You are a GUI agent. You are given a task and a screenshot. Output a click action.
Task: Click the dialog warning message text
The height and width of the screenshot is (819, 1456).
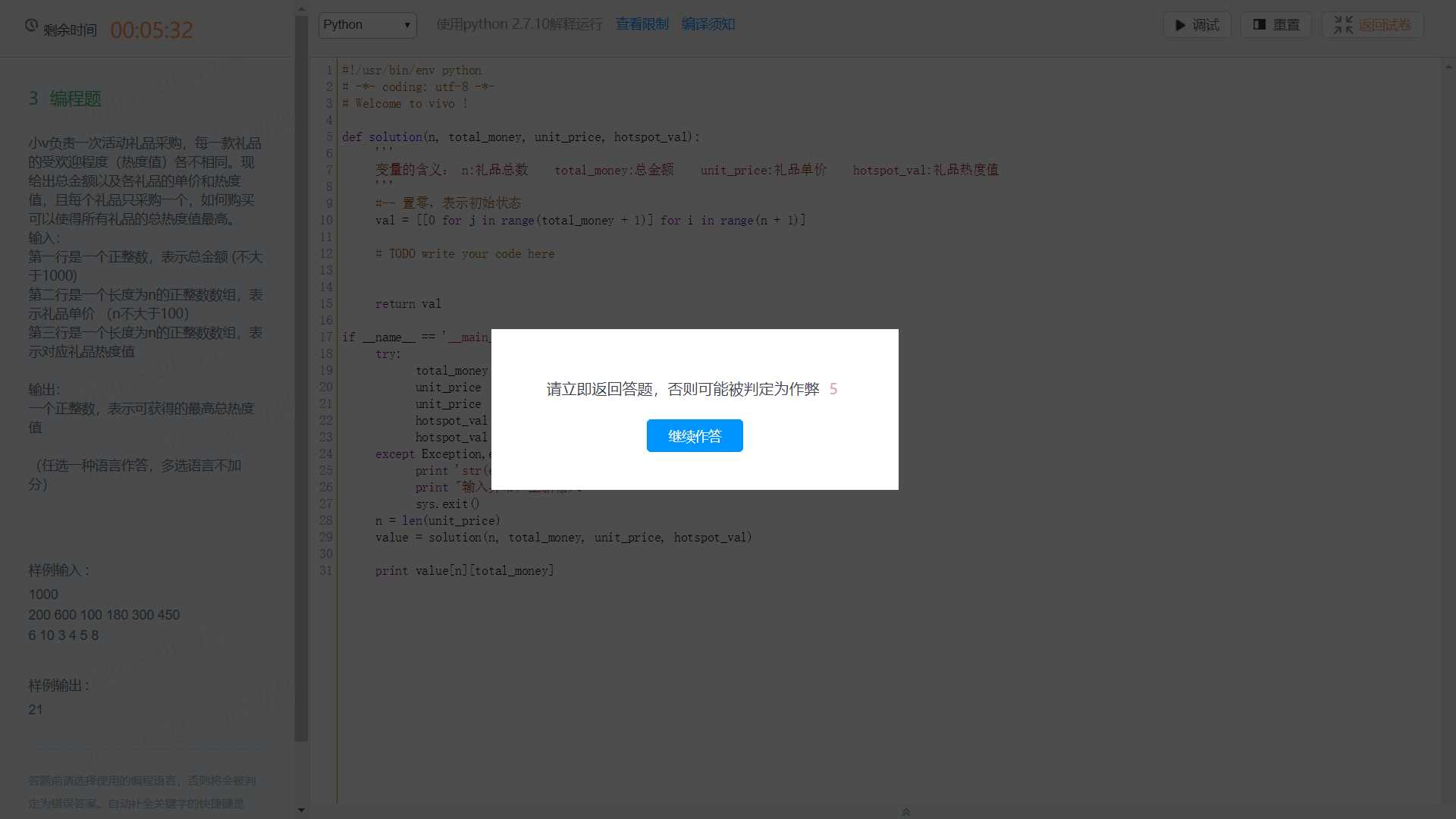pos(682,389)
